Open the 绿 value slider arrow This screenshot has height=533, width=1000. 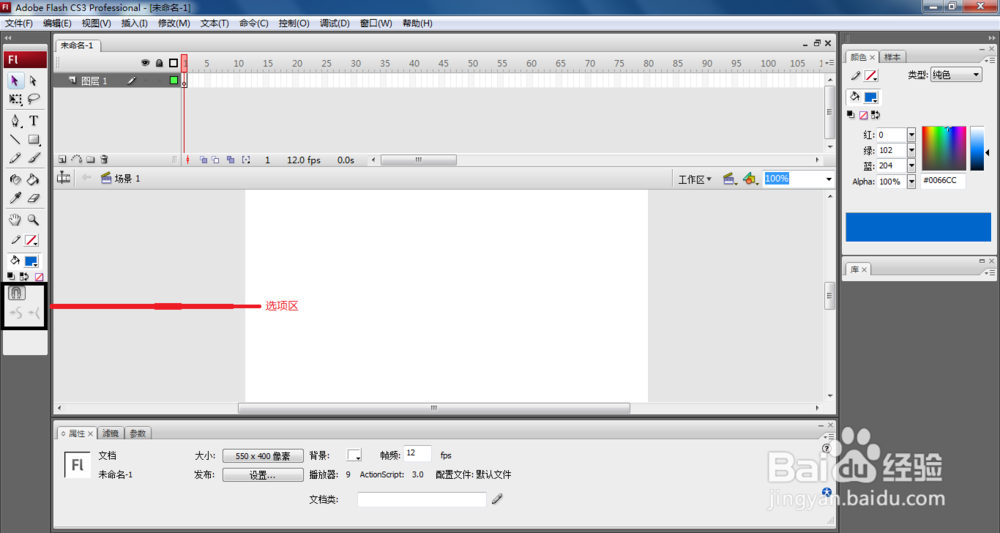[x=911, y=150]
